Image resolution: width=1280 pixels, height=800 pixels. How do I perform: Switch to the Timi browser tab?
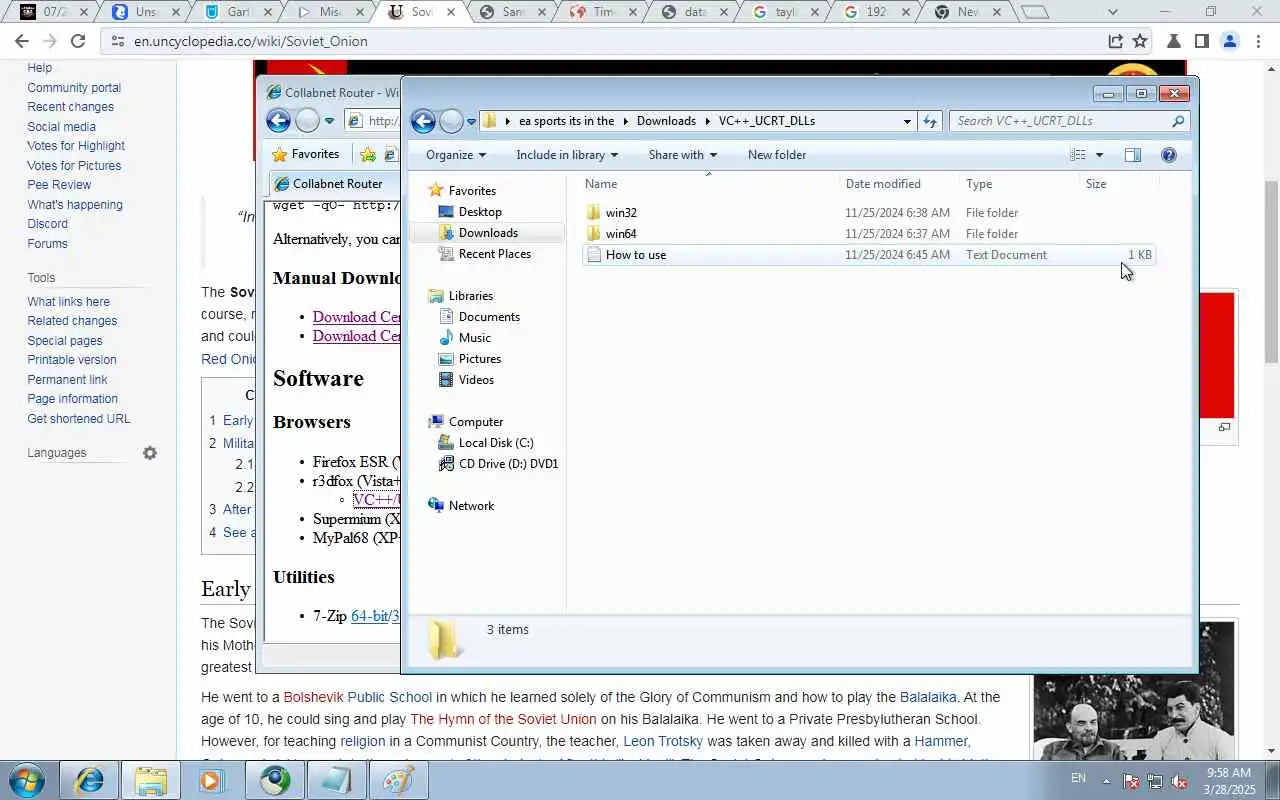pos(606,12)
